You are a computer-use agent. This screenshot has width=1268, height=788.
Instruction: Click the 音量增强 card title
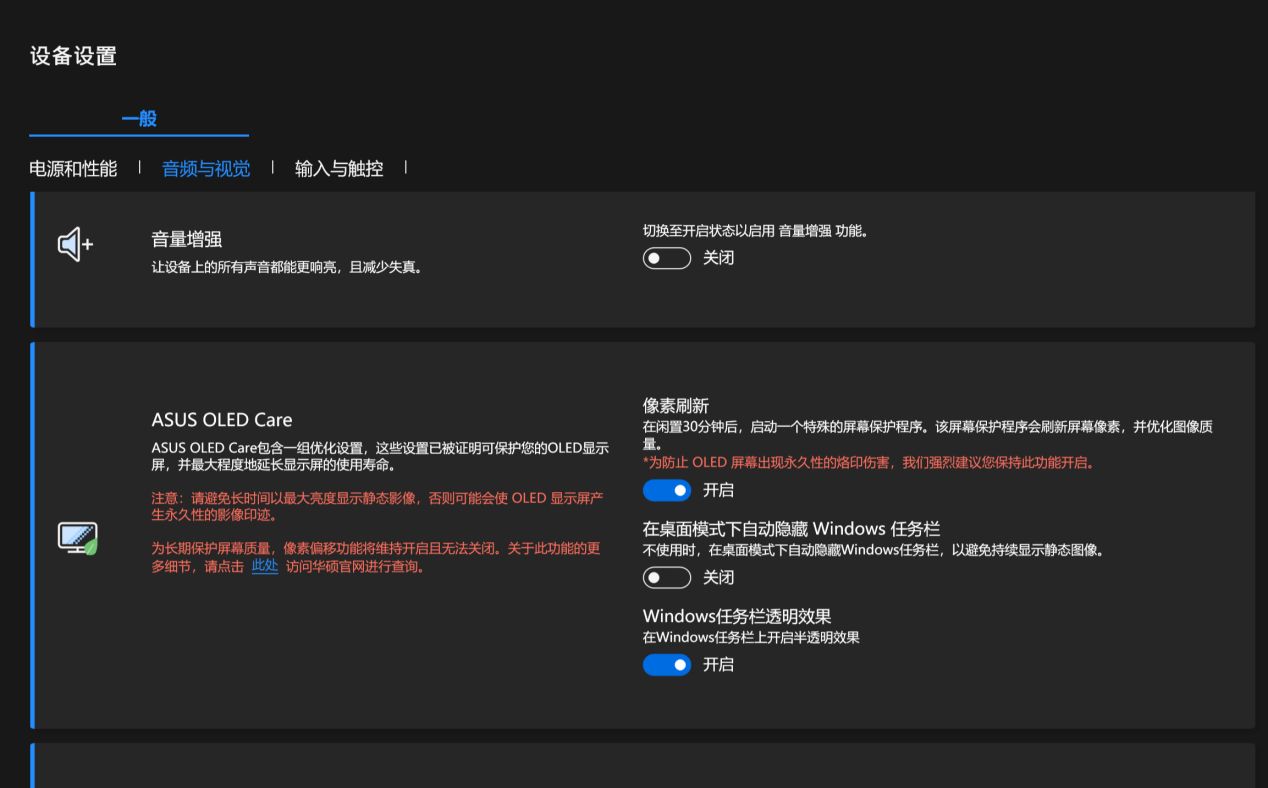[x=186, y=239]
